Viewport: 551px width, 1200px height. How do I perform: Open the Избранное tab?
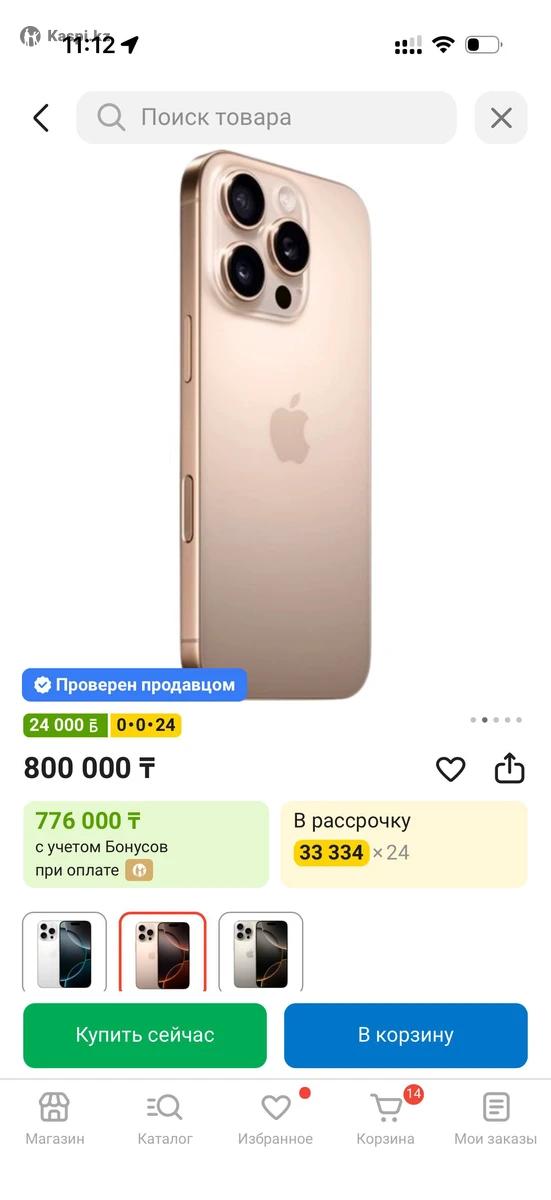tap(275, 1119)
